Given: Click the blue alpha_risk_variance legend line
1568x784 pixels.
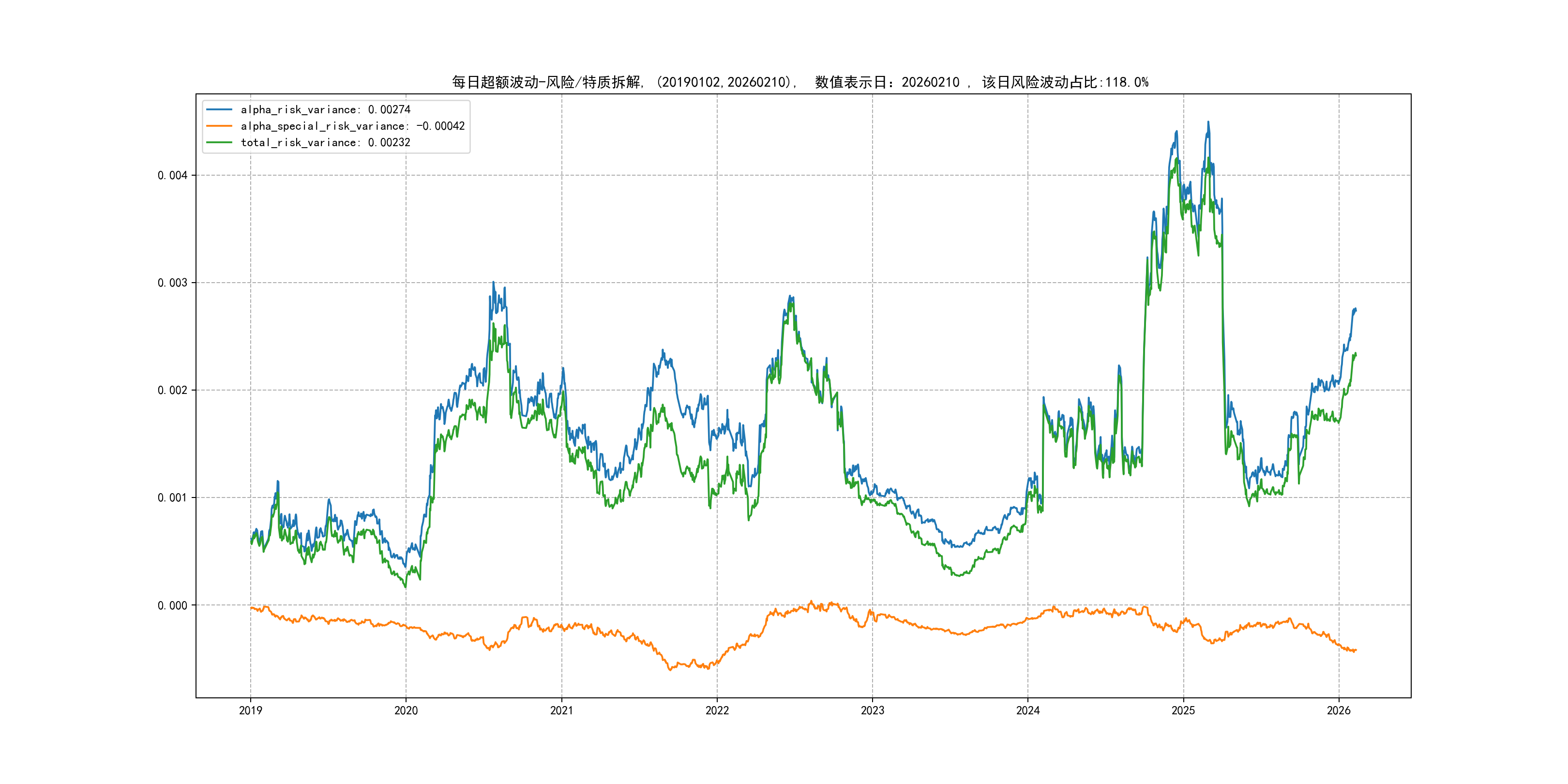Looking at the screenshot, I should pyautogui.click(x=219, y=109).
